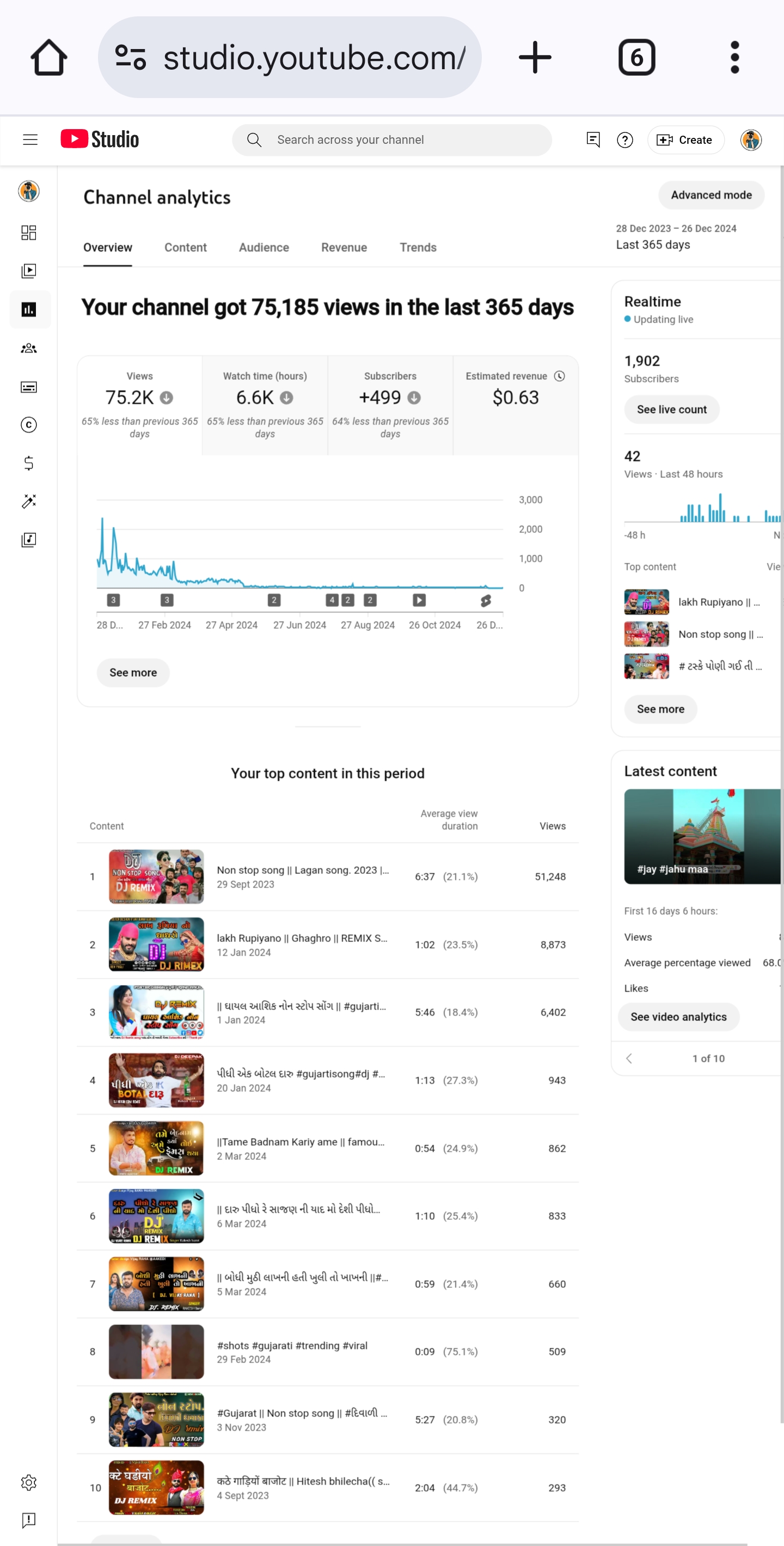Open the send feedback icon in header

pyautogui.click(x=593, y=140)
